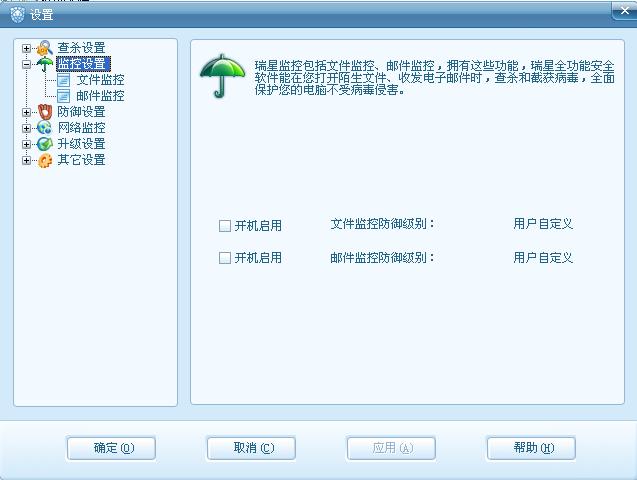Click the baseball glove icon beside 防御设置
This screenshot has height=480, width=637.
(x=45, y=112)
